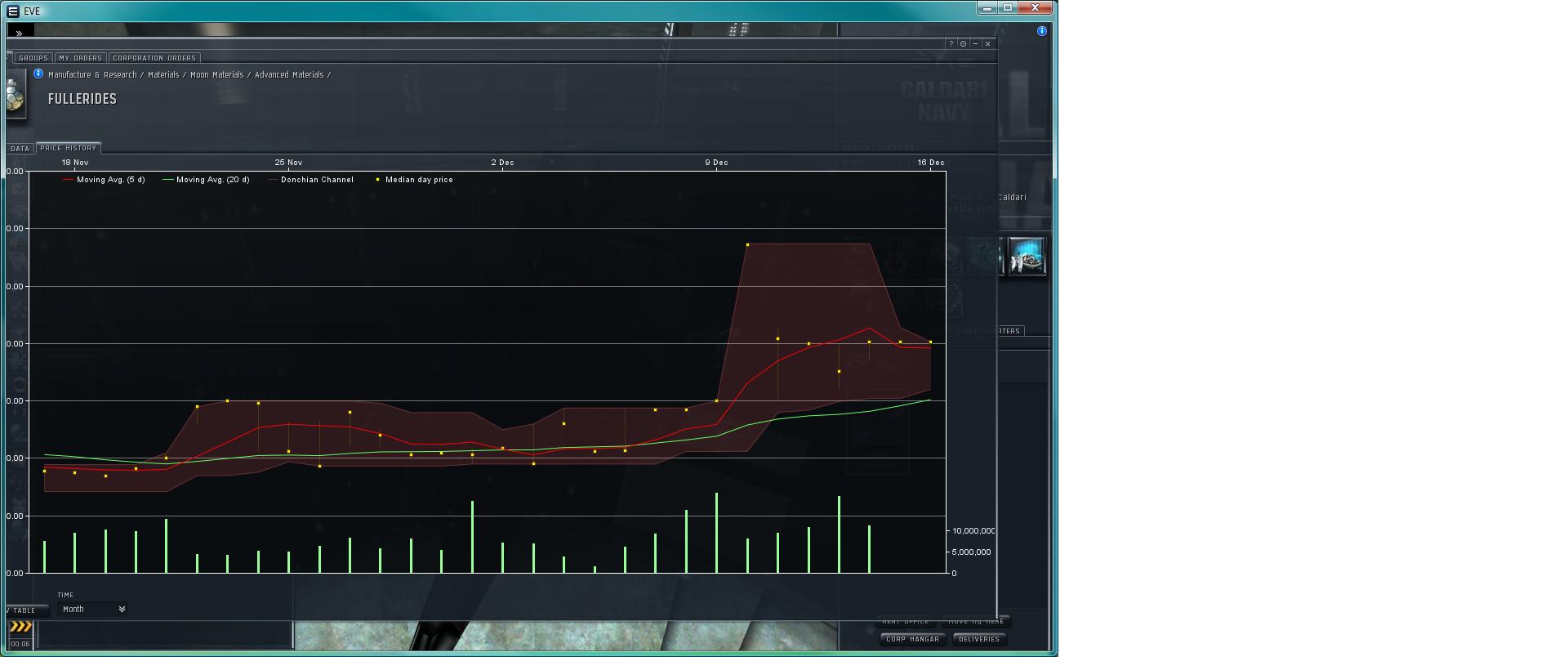Screen dimensions: 1568x657
Task: Click the 2 Dec date marker
Action: coord(503,163)
